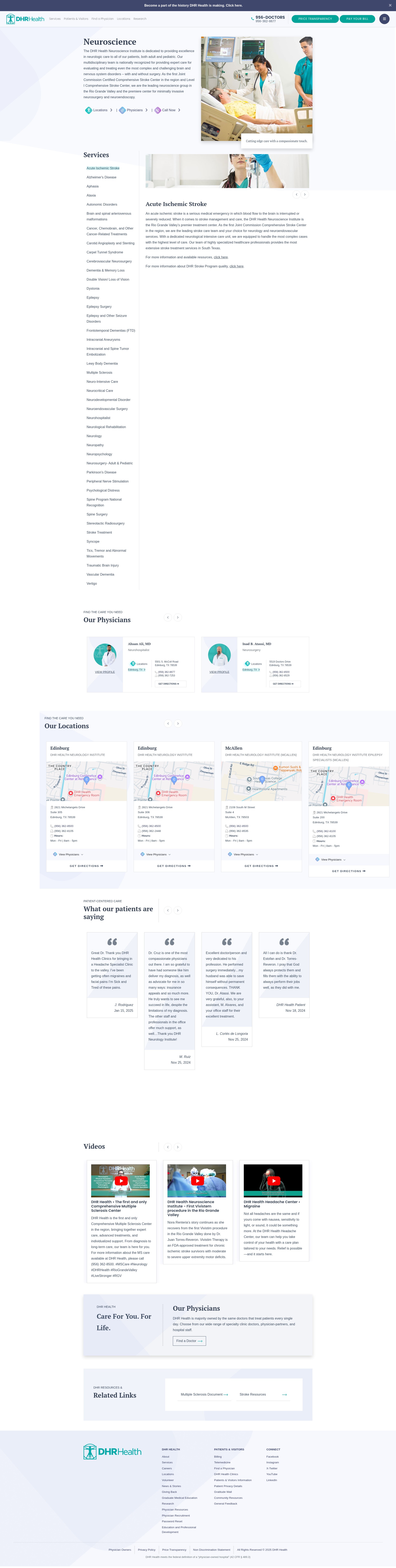Select Alzheimer's Disease in the services list
396x1568 pixels.
click(101, 177)
